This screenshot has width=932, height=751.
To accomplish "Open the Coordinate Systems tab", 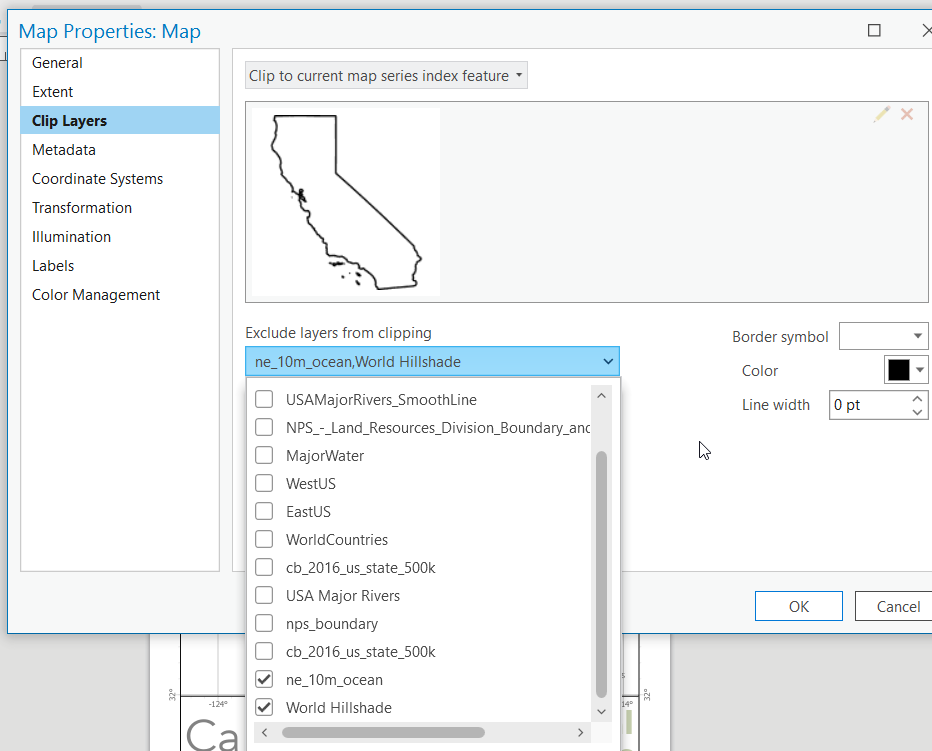I will pos(97,179).
